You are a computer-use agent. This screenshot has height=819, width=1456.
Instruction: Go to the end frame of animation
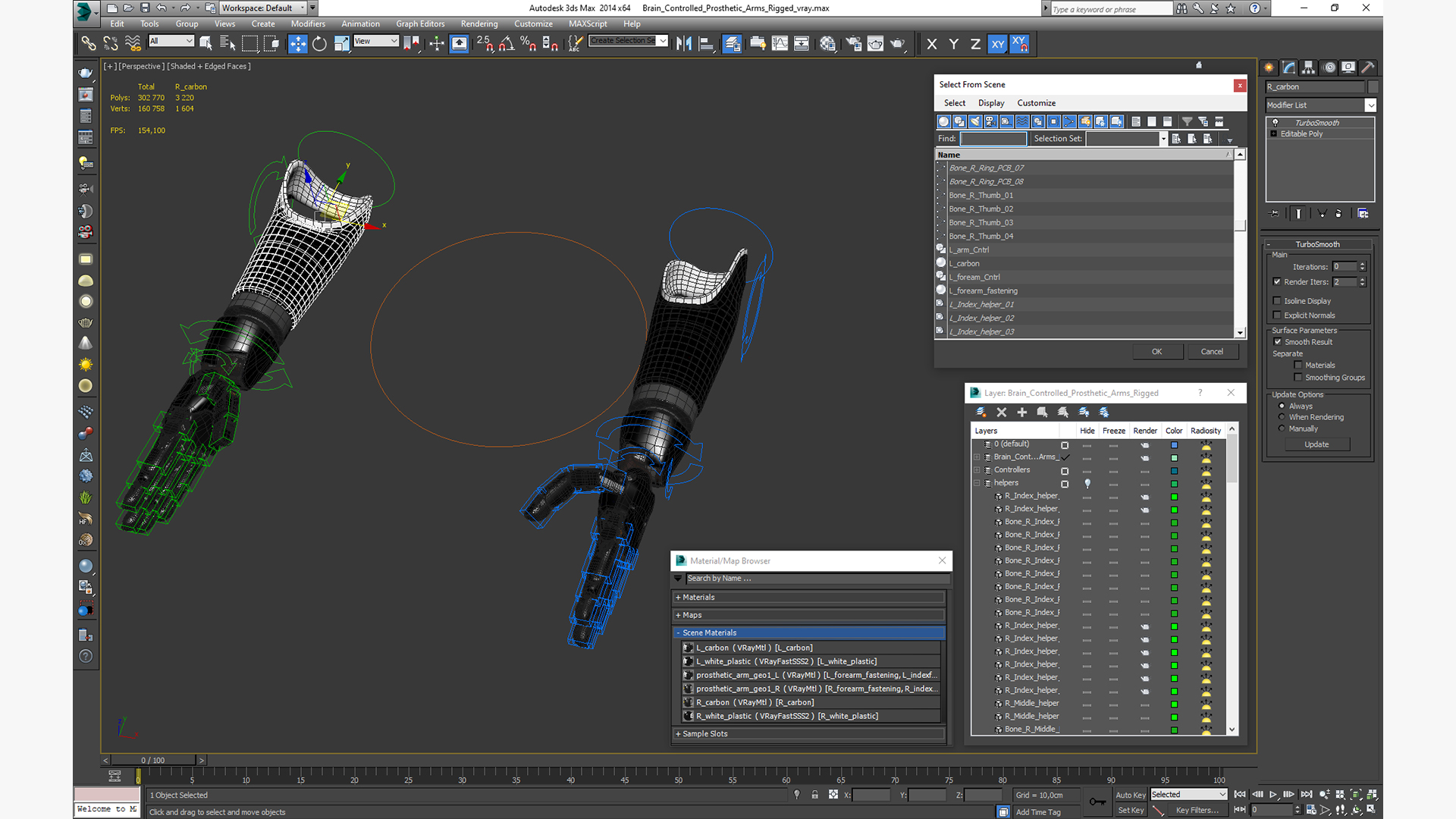tap(1307, 795)
